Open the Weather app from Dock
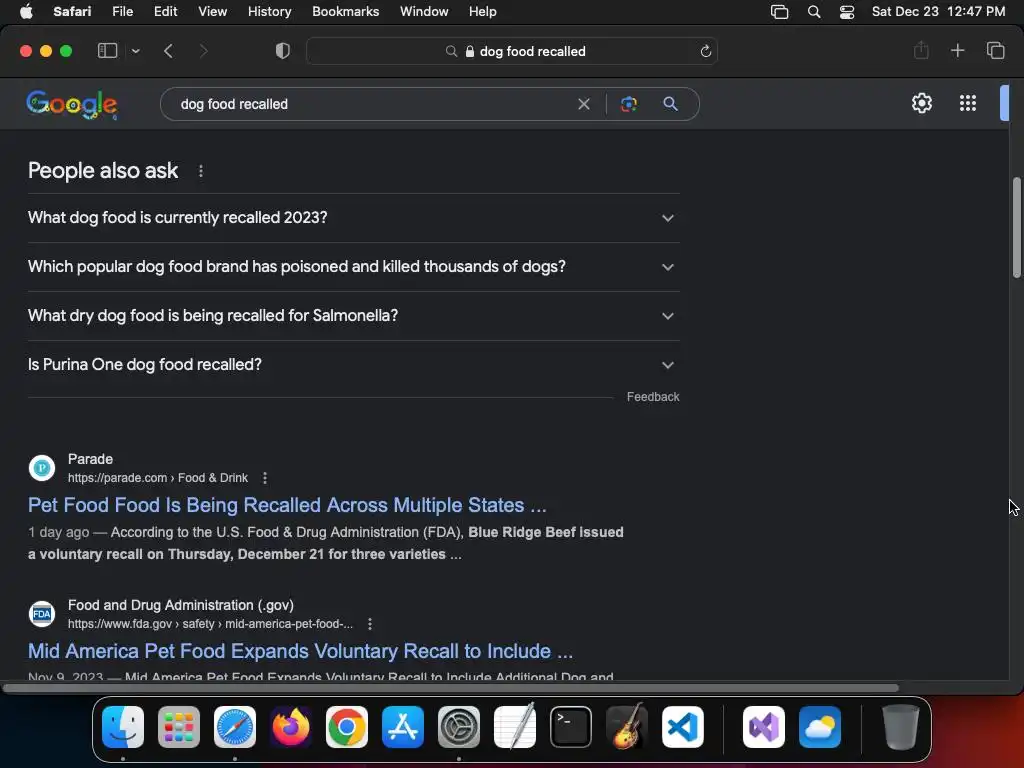 click(x=820, y=727)
